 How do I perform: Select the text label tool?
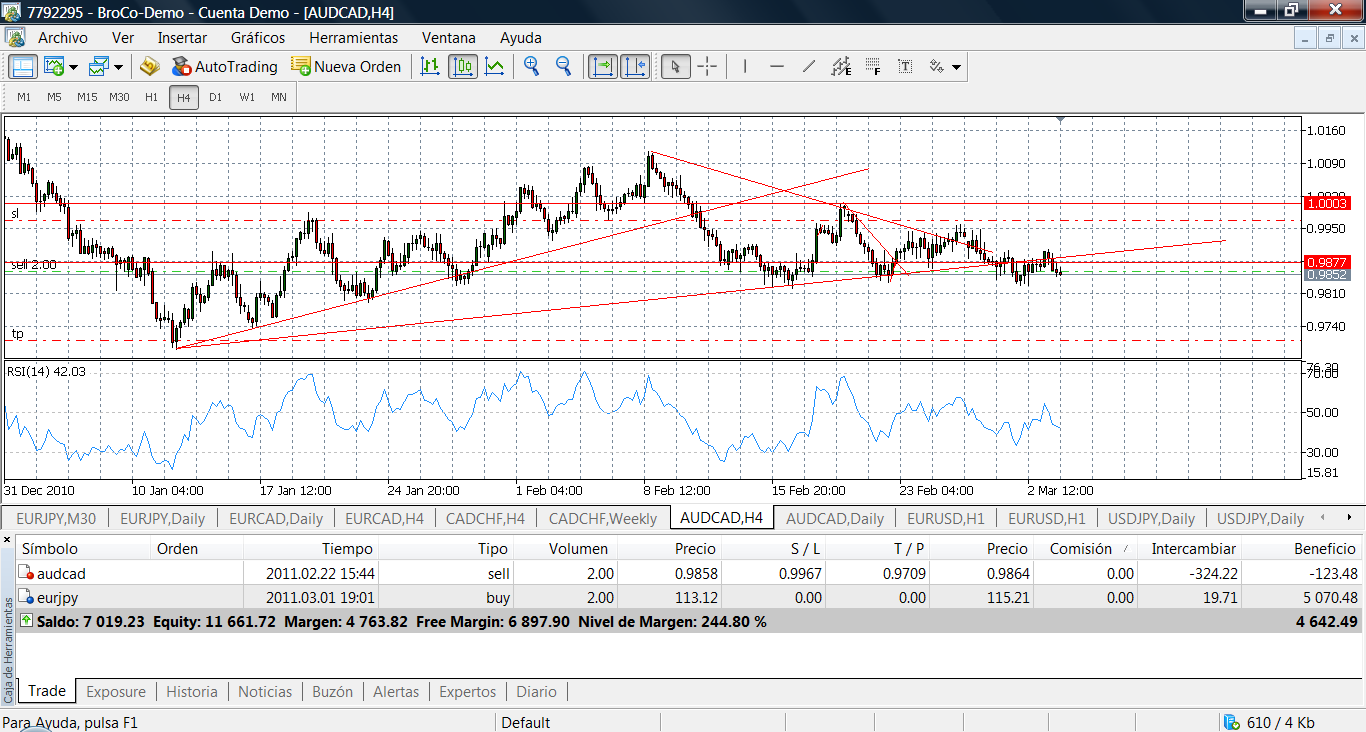tap(905, 67)
